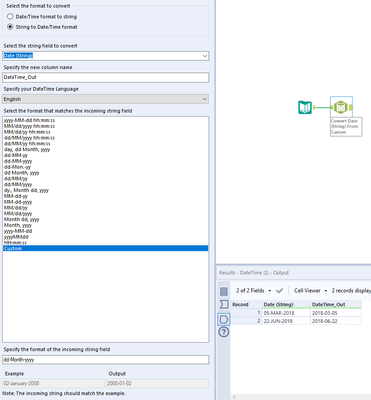Select format yyyy-MM-dd hh:mm:ss
371x400 pixels.
pyautogui.click(x=105, y=120)
